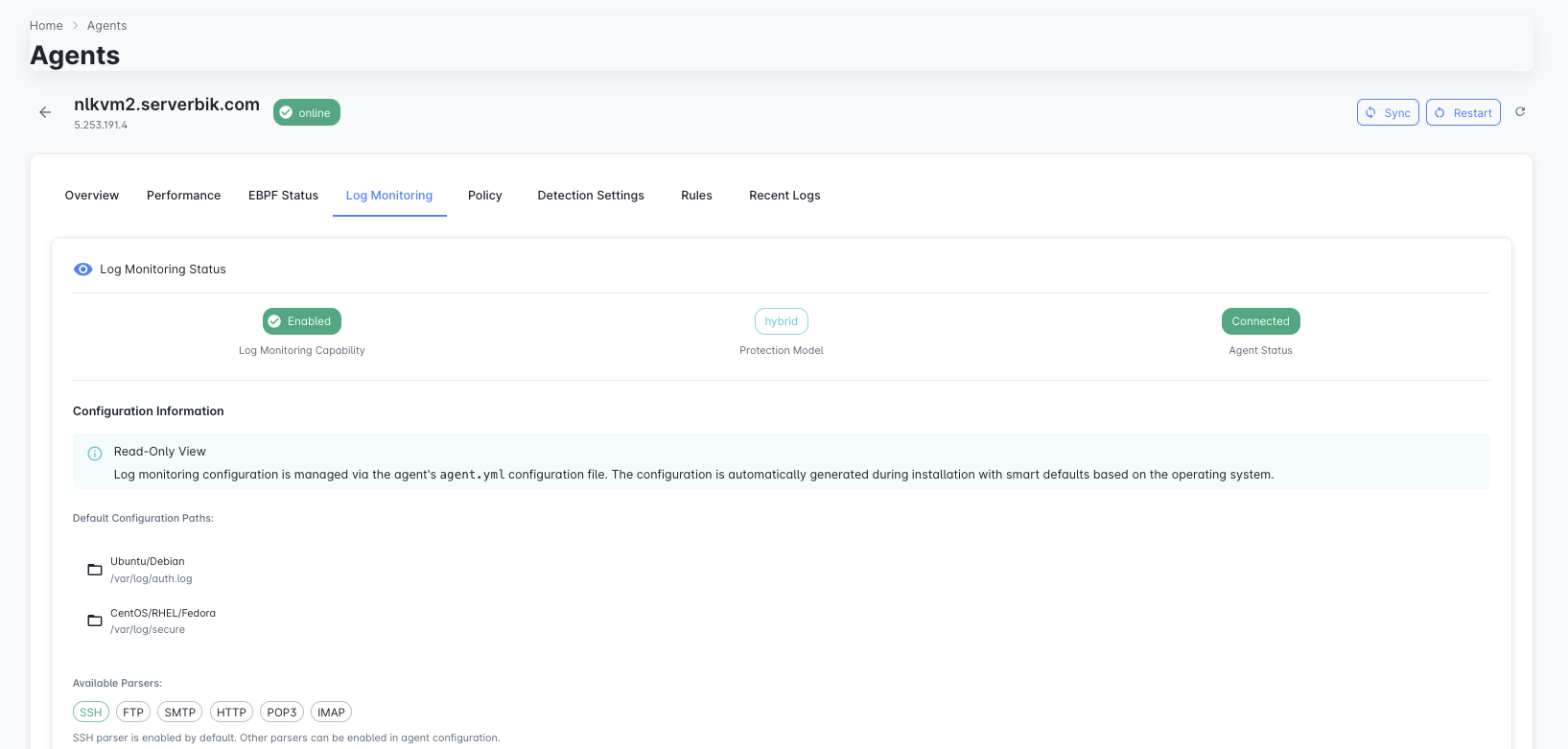Viewport: 1568px width, 749px height.
Task: Click the folder icon for Ubuntu/Debian path
Action: pos(95,570)
